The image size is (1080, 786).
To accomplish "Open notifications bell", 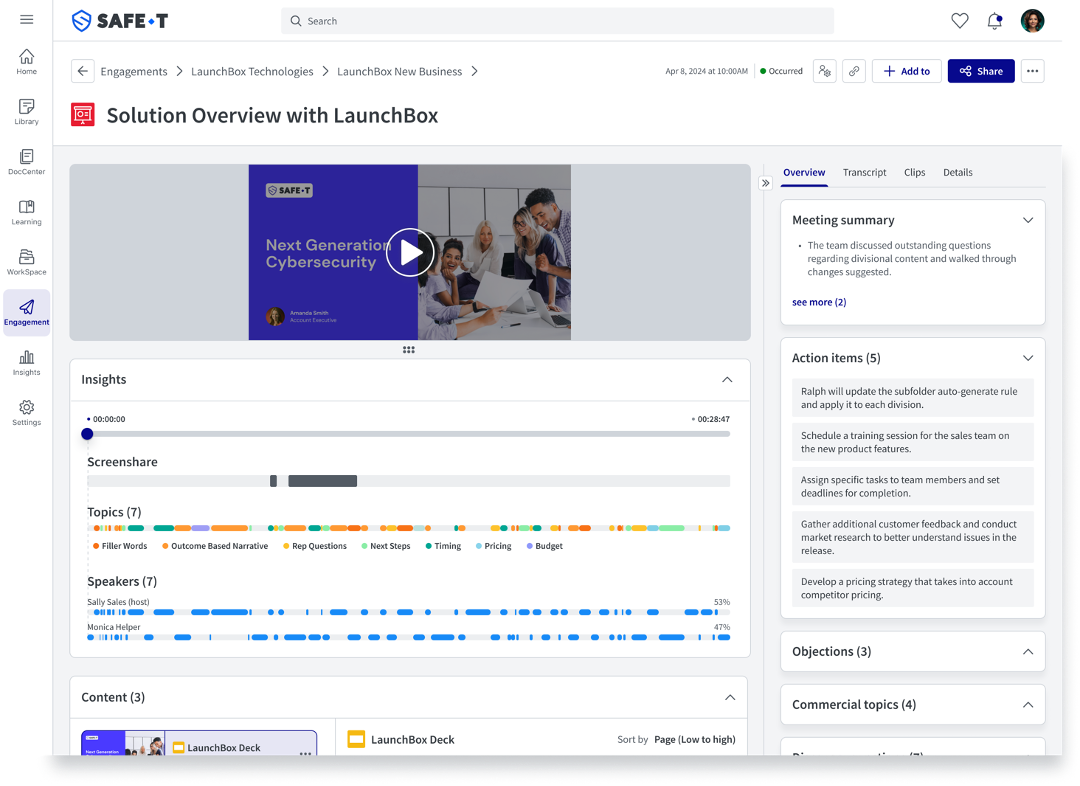I will (995, 21).
